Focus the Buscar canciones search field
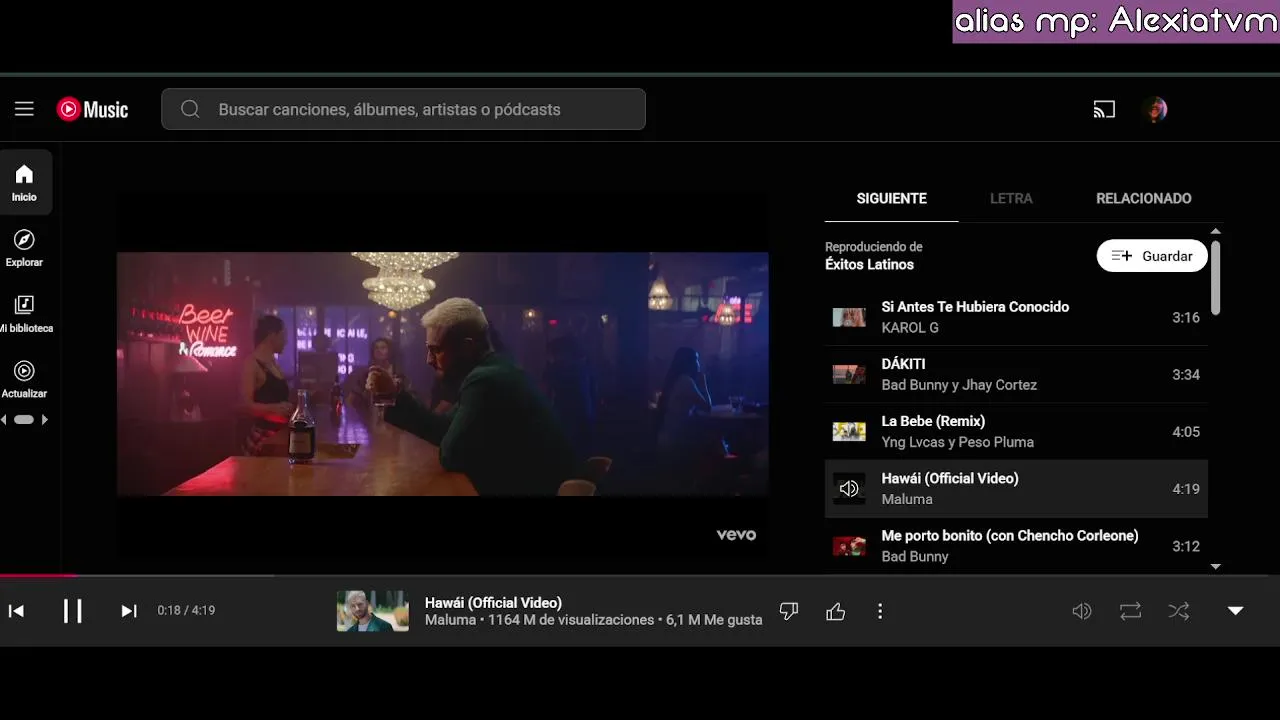This screenshot has height=720, width=1280. [x=403, y=109]
